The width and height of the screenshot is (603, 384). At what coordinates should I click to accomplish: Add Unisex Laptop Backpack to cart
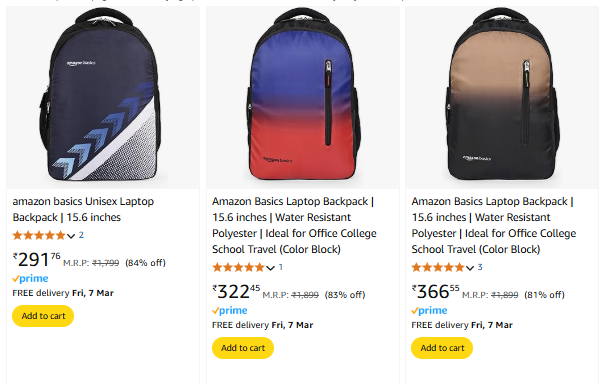click(x=43, y=316)
